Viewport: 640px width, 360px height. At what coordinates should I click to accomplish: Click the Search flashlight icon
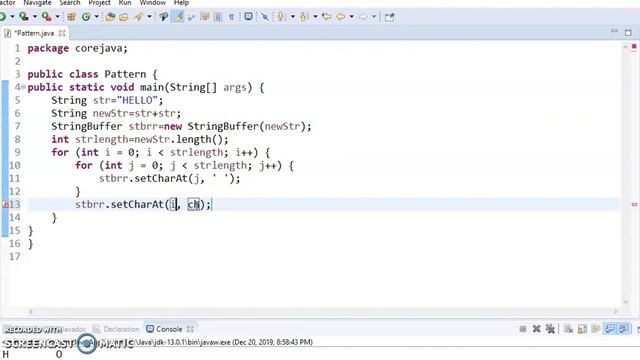(139, 17)
